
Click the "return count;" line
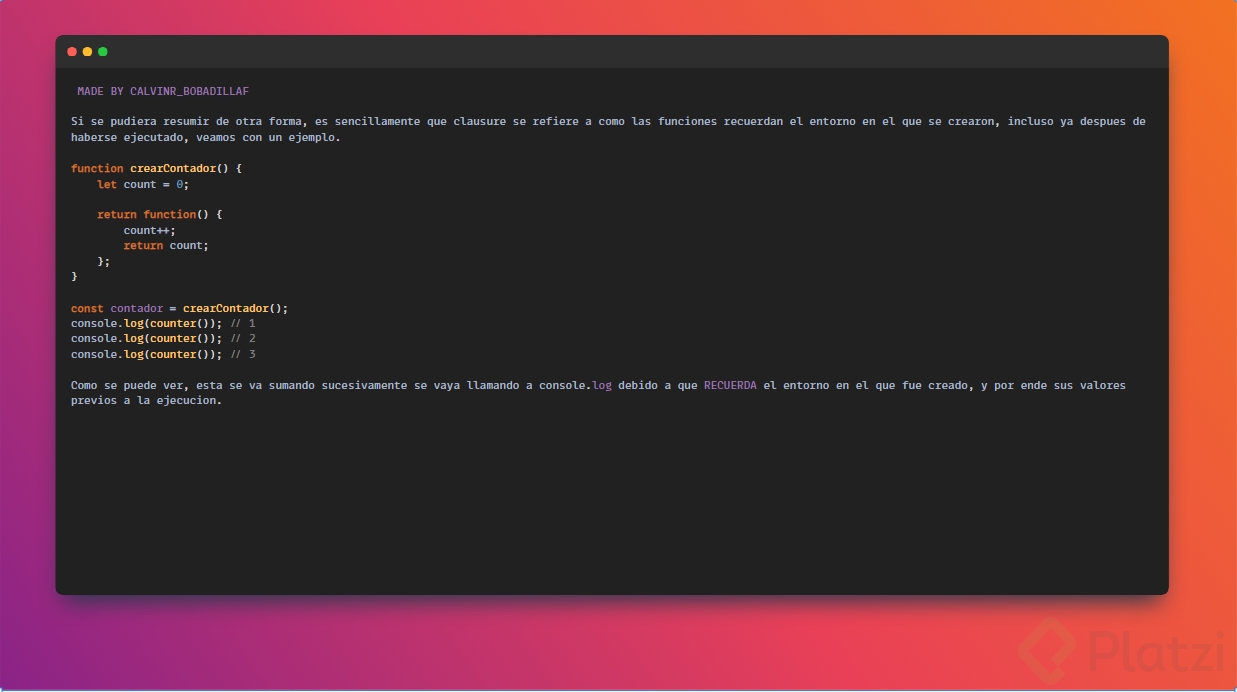coord(166,245)
